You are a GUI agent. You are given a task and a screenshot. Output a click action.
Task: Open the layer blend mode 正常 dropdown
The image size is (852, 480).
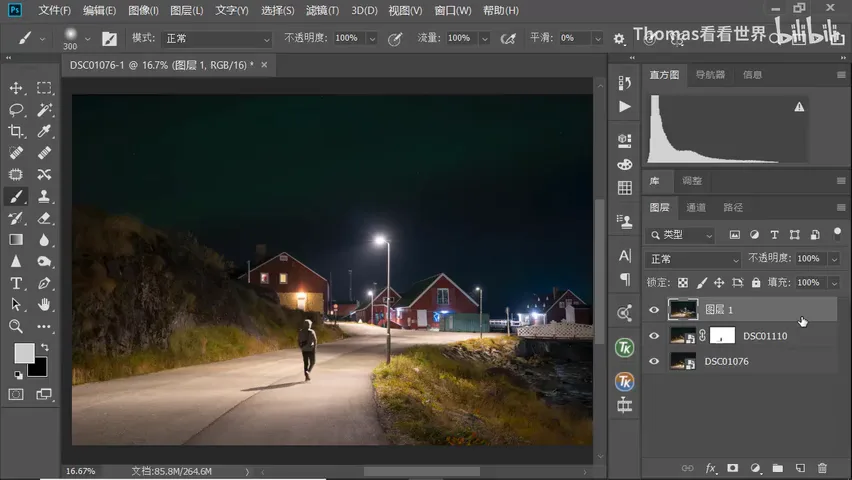point(693,259)
